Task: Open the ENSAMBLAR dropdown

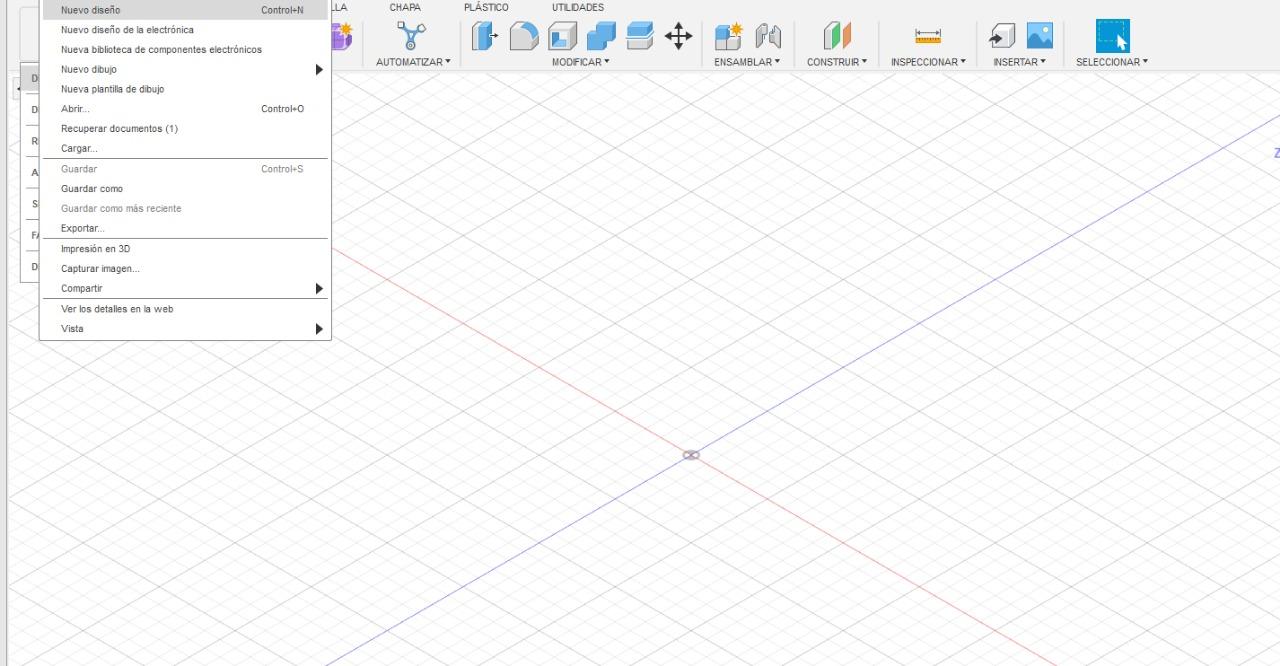Action: point(747,62)
